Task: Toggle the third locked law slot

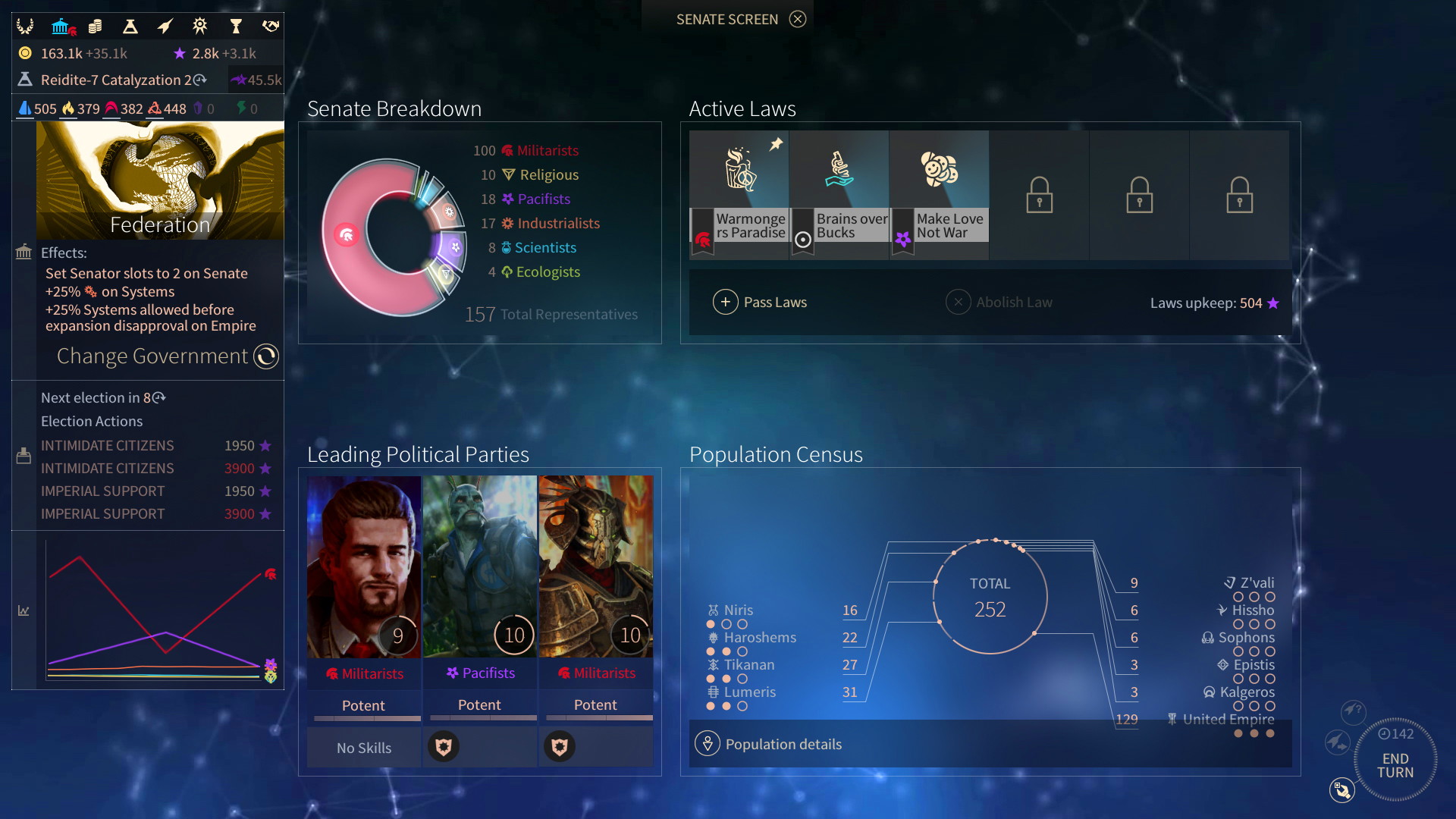Action: tap(1239, 190)
